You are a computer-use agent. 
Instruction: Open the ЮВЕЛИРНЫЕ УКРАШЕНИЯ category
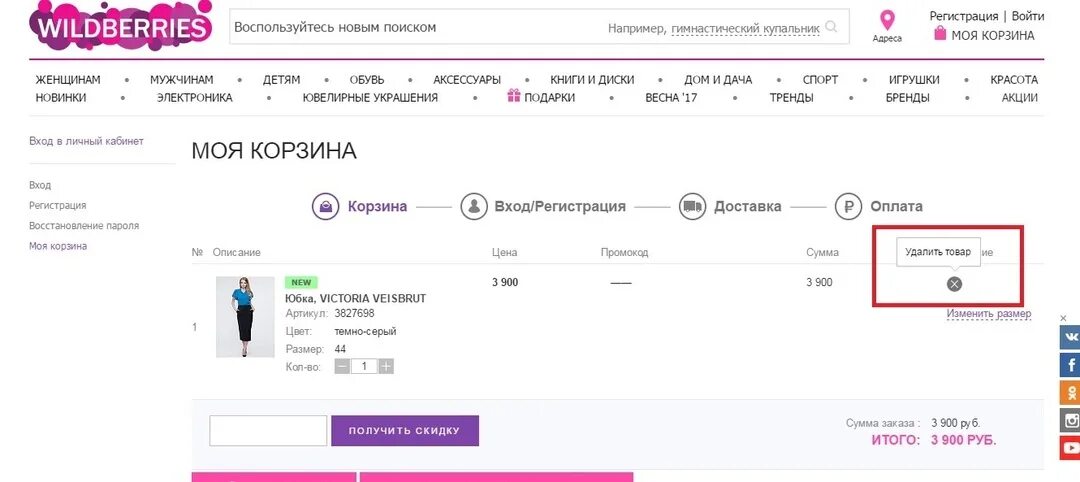click(x=371, y=98)
